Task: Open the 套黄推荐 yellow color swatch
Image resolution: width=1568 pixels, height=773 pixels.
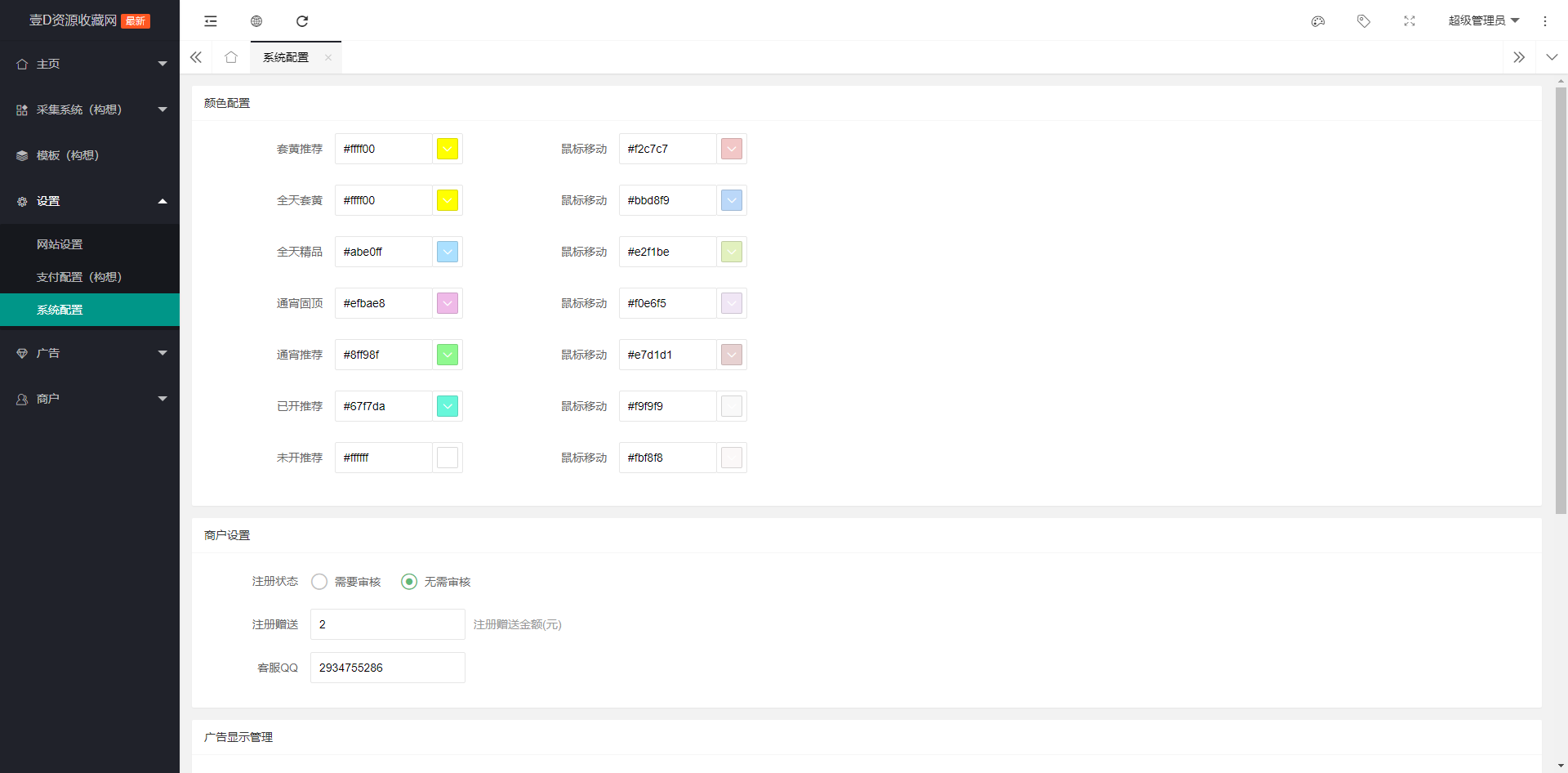Action: coord(448,149)
